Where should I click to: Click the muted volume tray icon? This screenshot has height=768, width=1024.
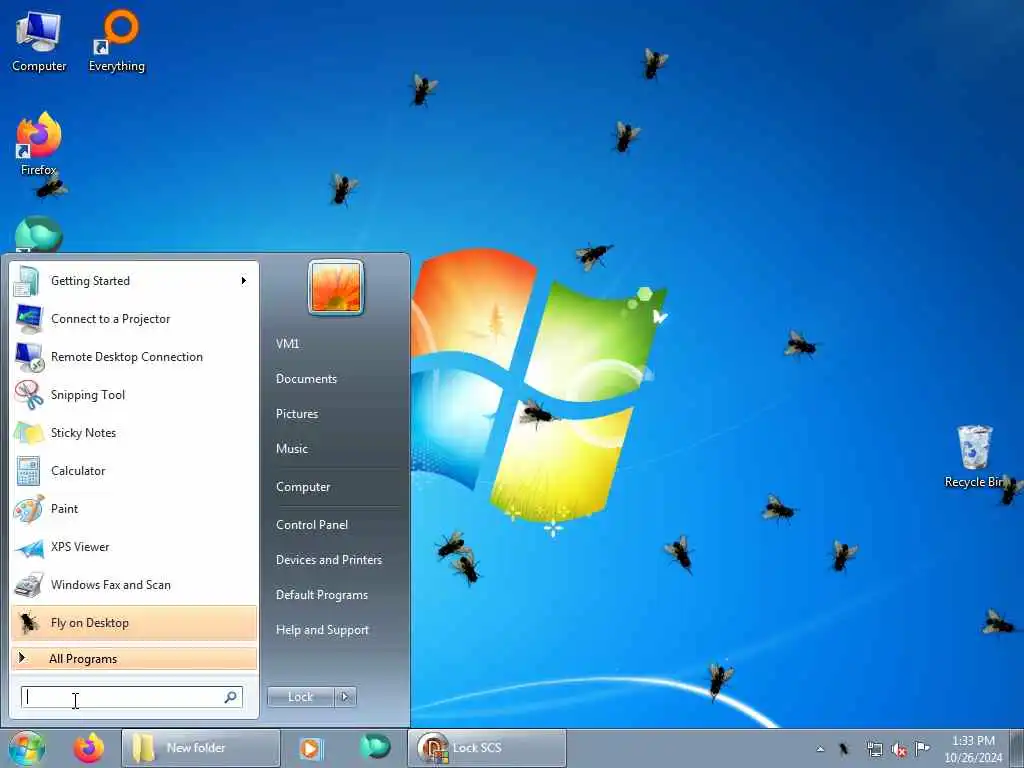[899, 749]
